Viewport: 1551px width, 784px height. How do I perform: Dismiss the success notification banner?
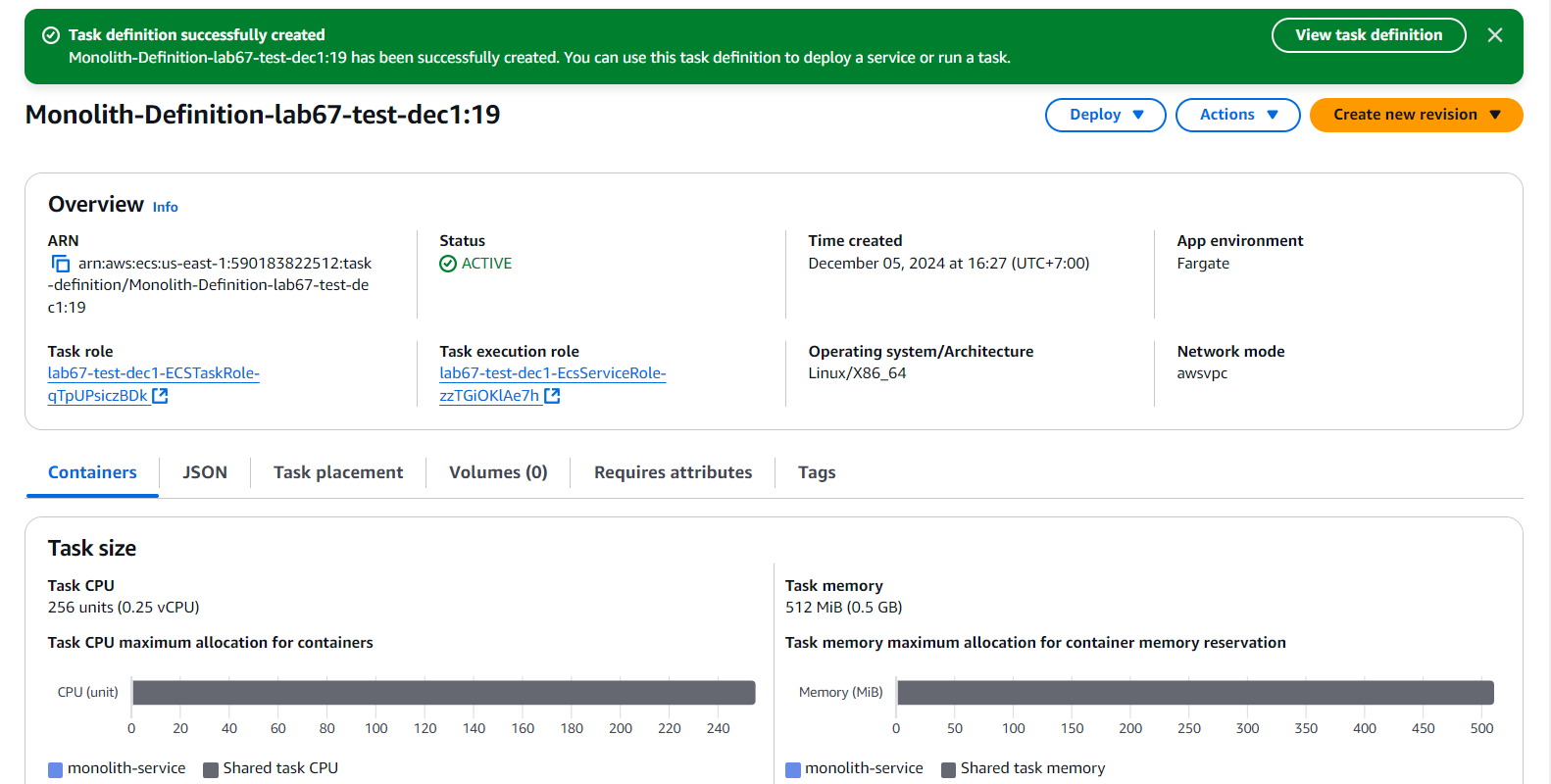pyautogui.click(x=1495, y=35)
